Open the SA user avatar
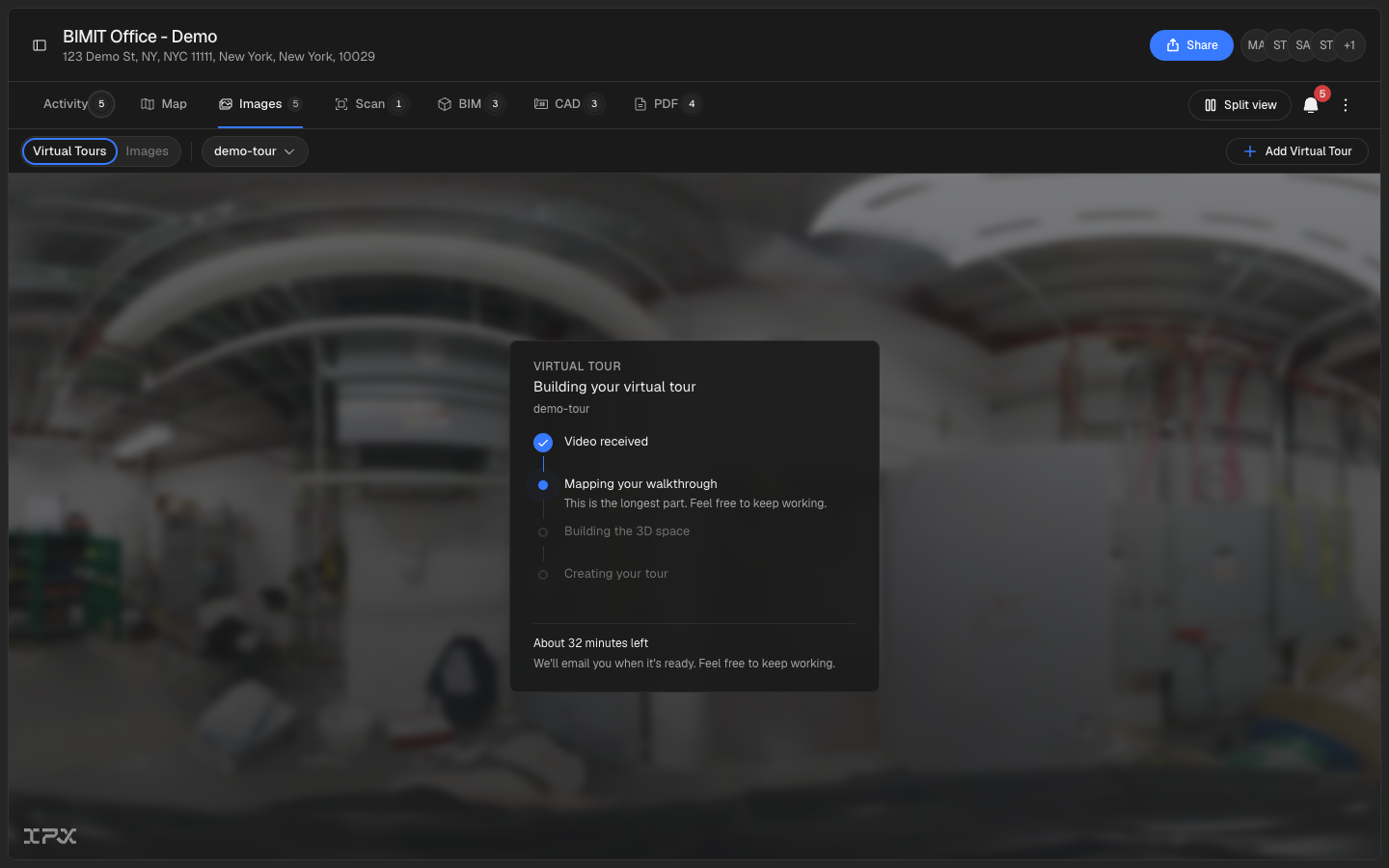The image size is (1389, 868). tap(1303, 45)
